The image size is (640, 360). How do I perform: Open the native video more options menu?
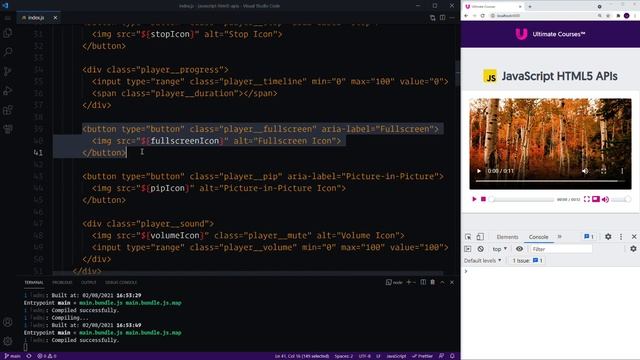(622, 171)
